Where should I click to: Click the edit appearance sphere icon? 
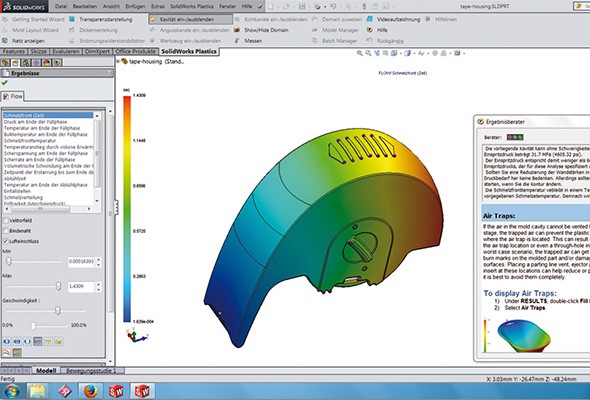[x=435, y=53]
